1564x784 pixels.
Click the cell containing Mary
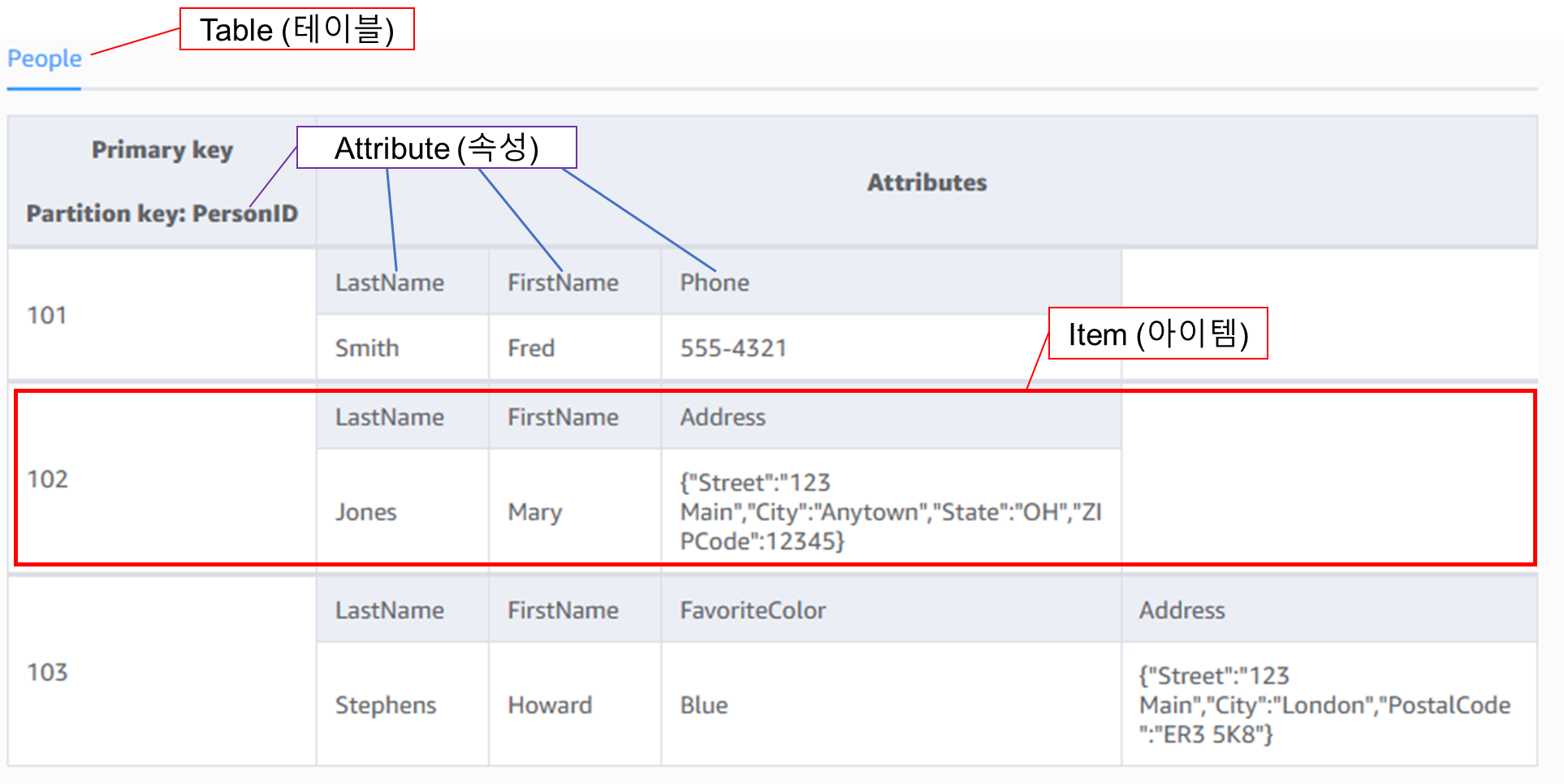click(x=534, y=512)
